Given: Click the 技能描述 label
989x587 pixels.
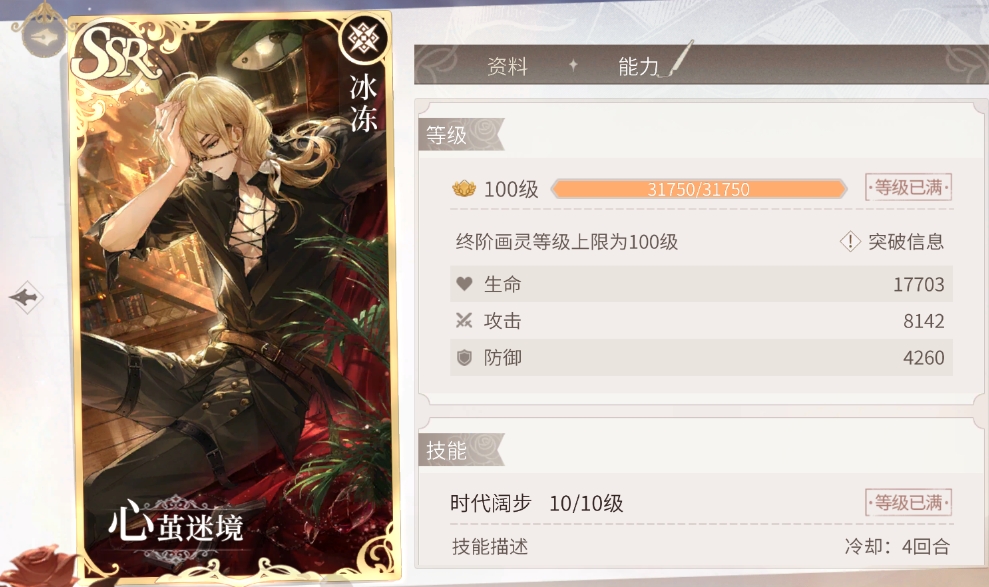Looking at the screenshot, I should 490,546.
